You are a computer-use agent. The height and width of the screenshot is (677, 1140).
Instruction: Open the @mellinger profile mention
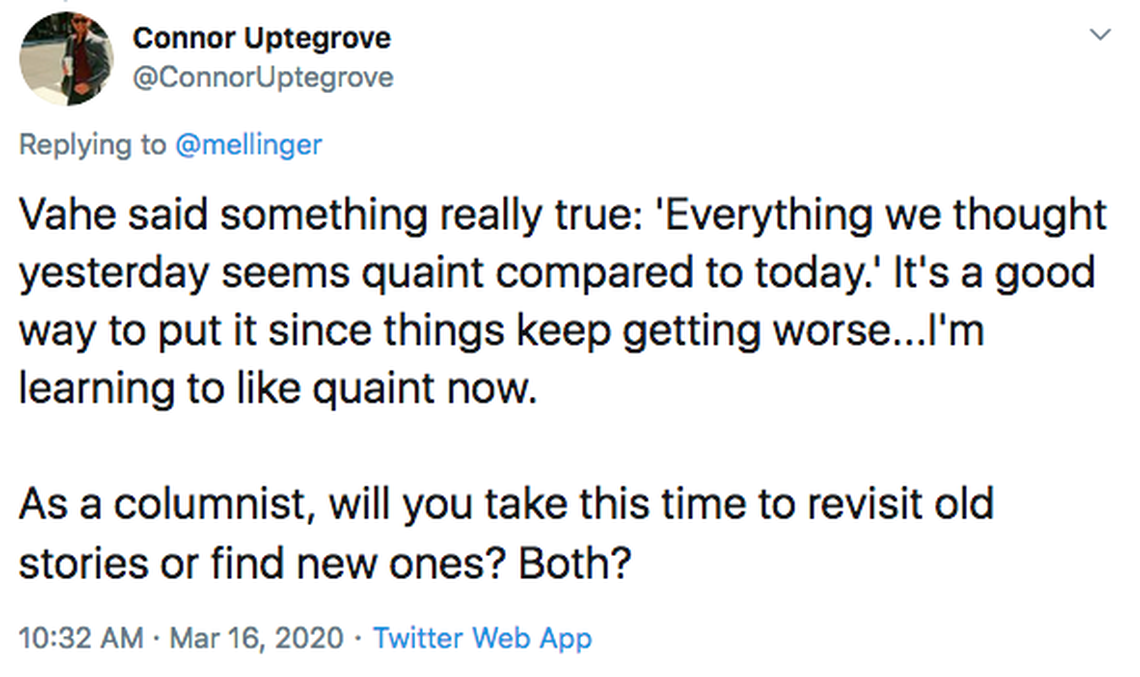248,144
